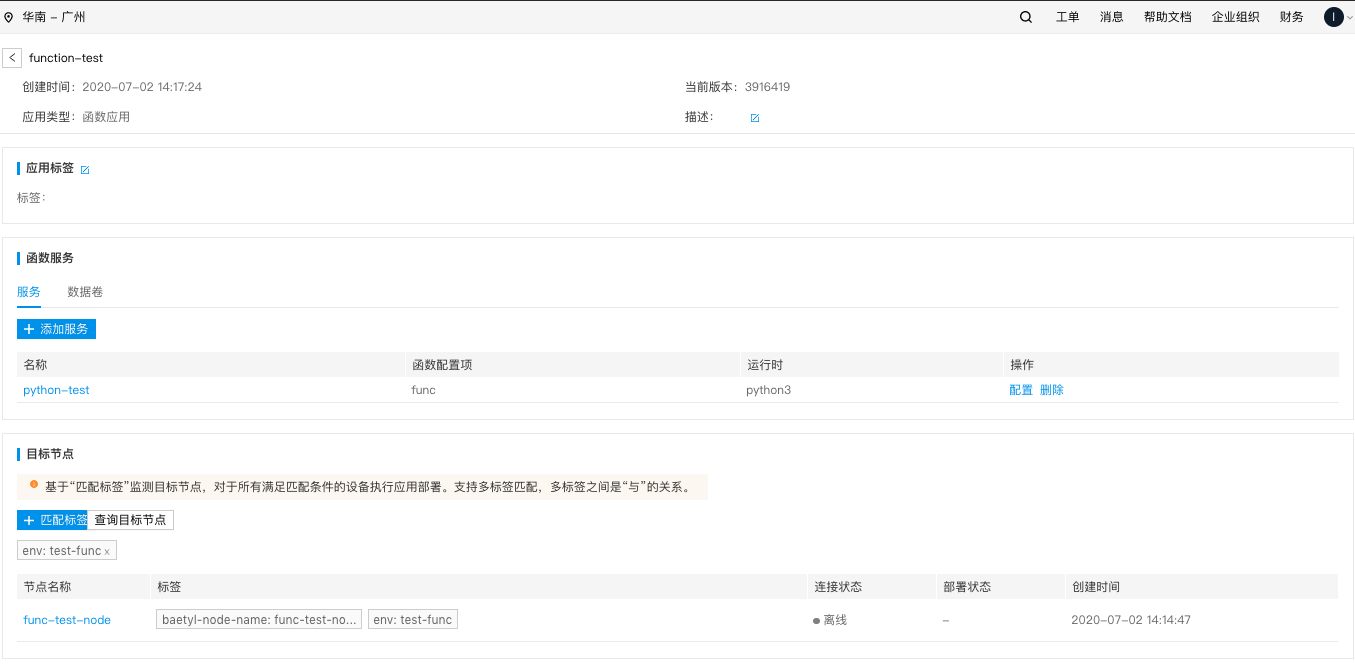Viewport: 1355px width, 667px height.
Task: Open the search magnifier icon
Action: (x=1026, y=17)
